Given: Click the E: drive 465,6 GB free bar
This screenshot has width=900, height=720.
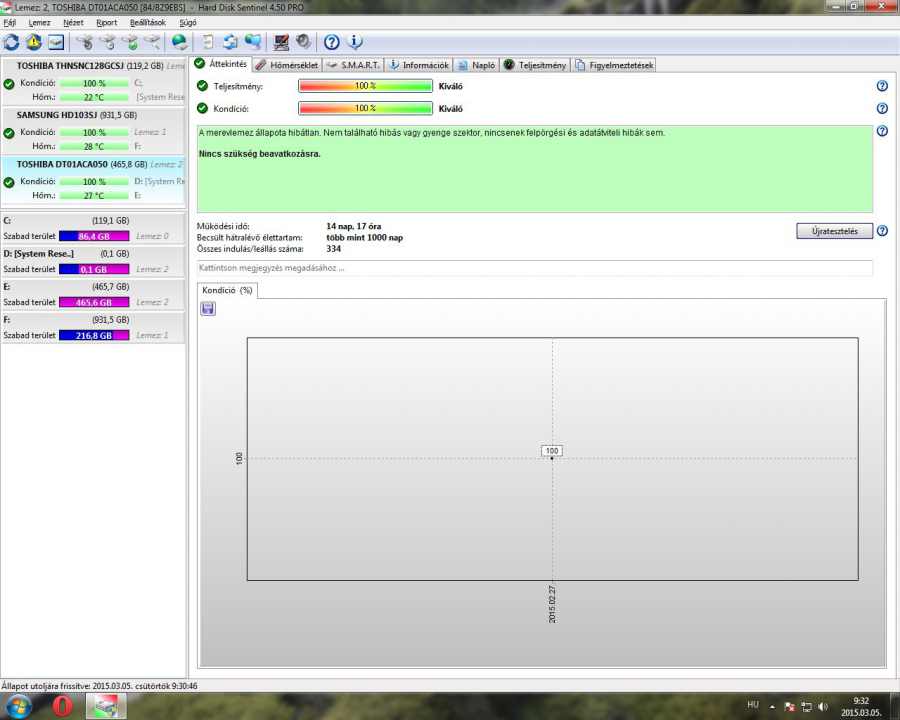Looking at the screenshot, I should (94, 302).
